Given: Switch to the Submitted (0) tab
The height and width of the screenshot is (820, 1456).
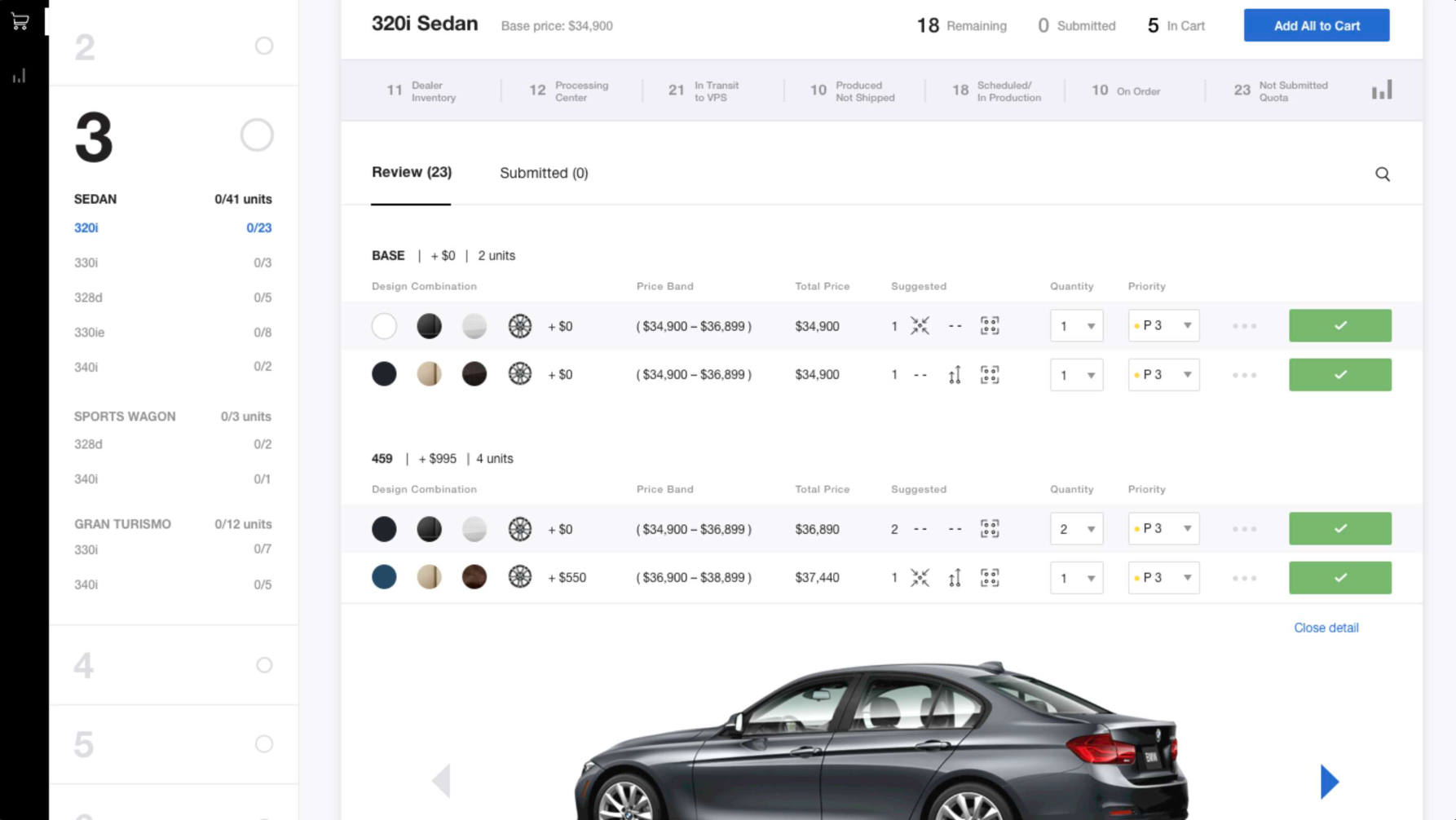Looking at the screenshot, I should pos(544,173).
